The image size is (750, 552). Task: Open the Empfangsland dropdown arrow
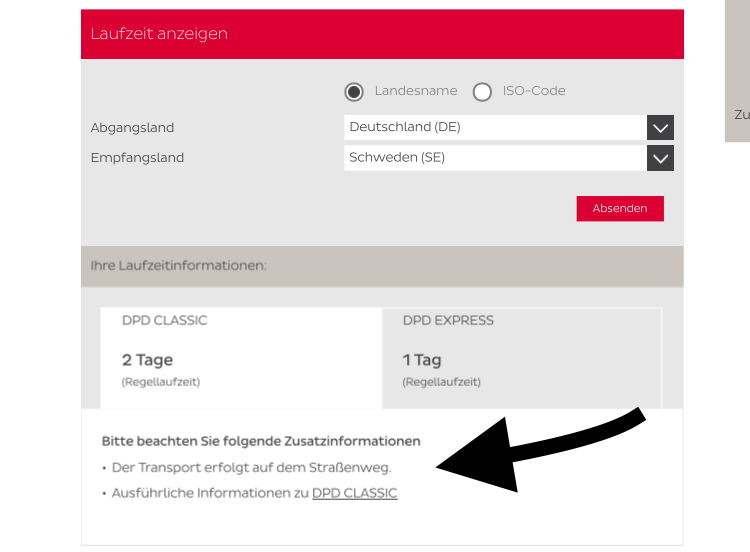pyautogui.click(x=661, y=158)
